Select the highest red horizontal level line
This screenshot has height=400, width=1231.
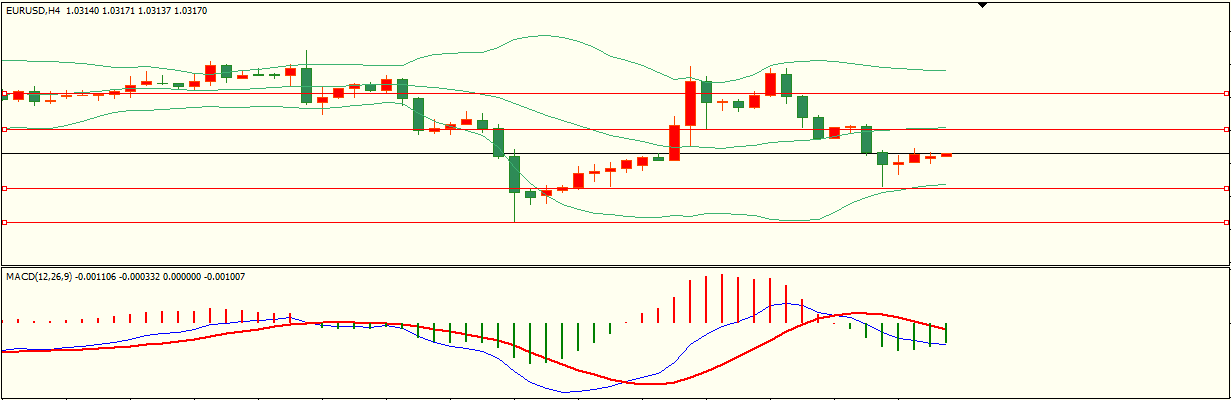(615, 93)
